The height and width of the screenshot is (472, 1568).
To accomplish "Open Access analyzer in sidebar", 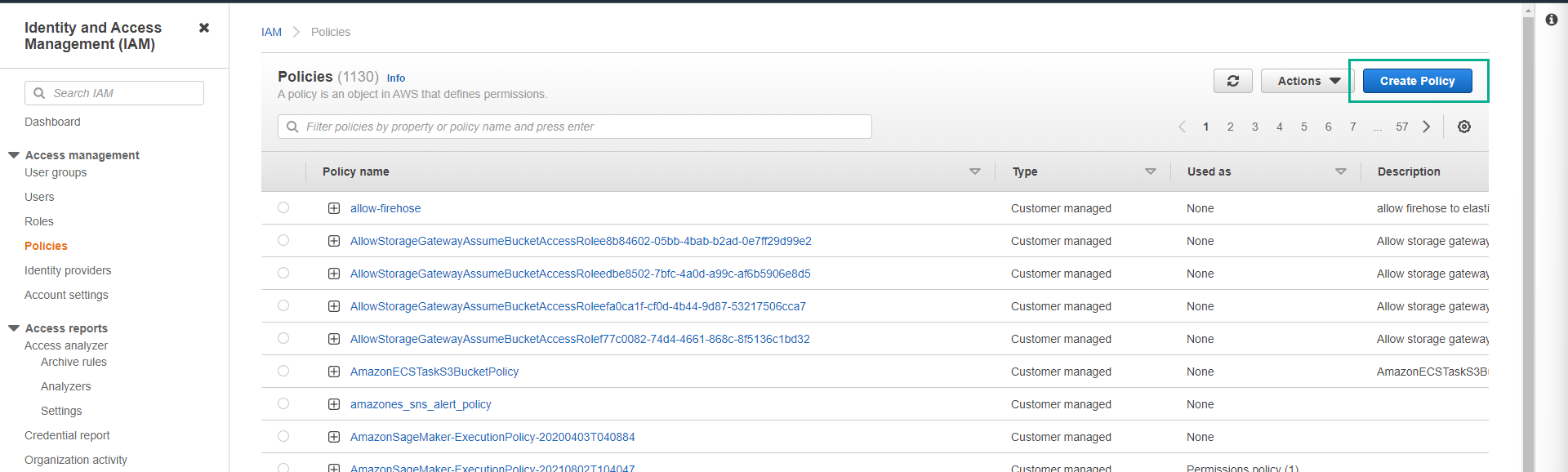I will (x=66, y=345).
